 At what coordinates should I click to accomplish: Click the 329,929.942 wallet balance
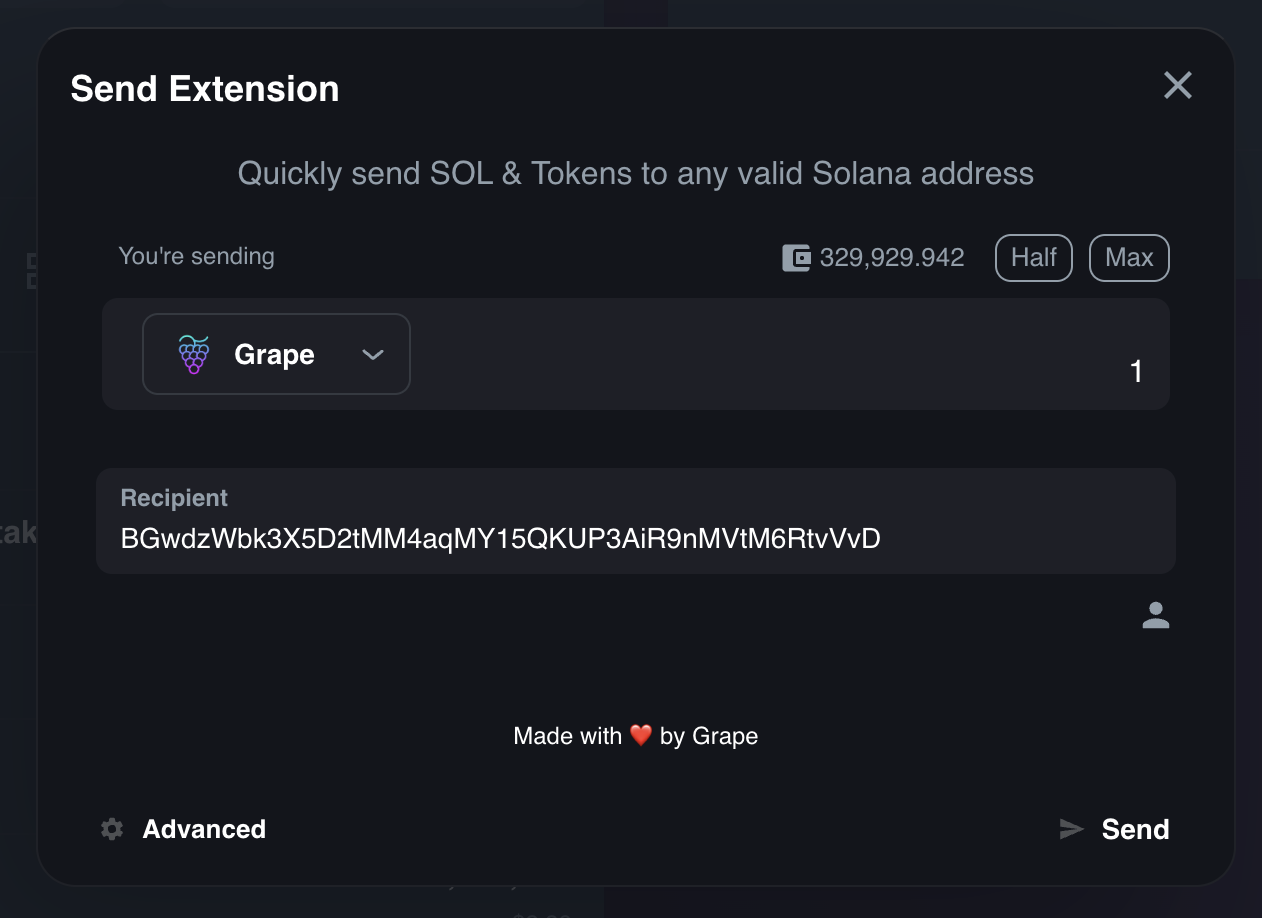892,258
